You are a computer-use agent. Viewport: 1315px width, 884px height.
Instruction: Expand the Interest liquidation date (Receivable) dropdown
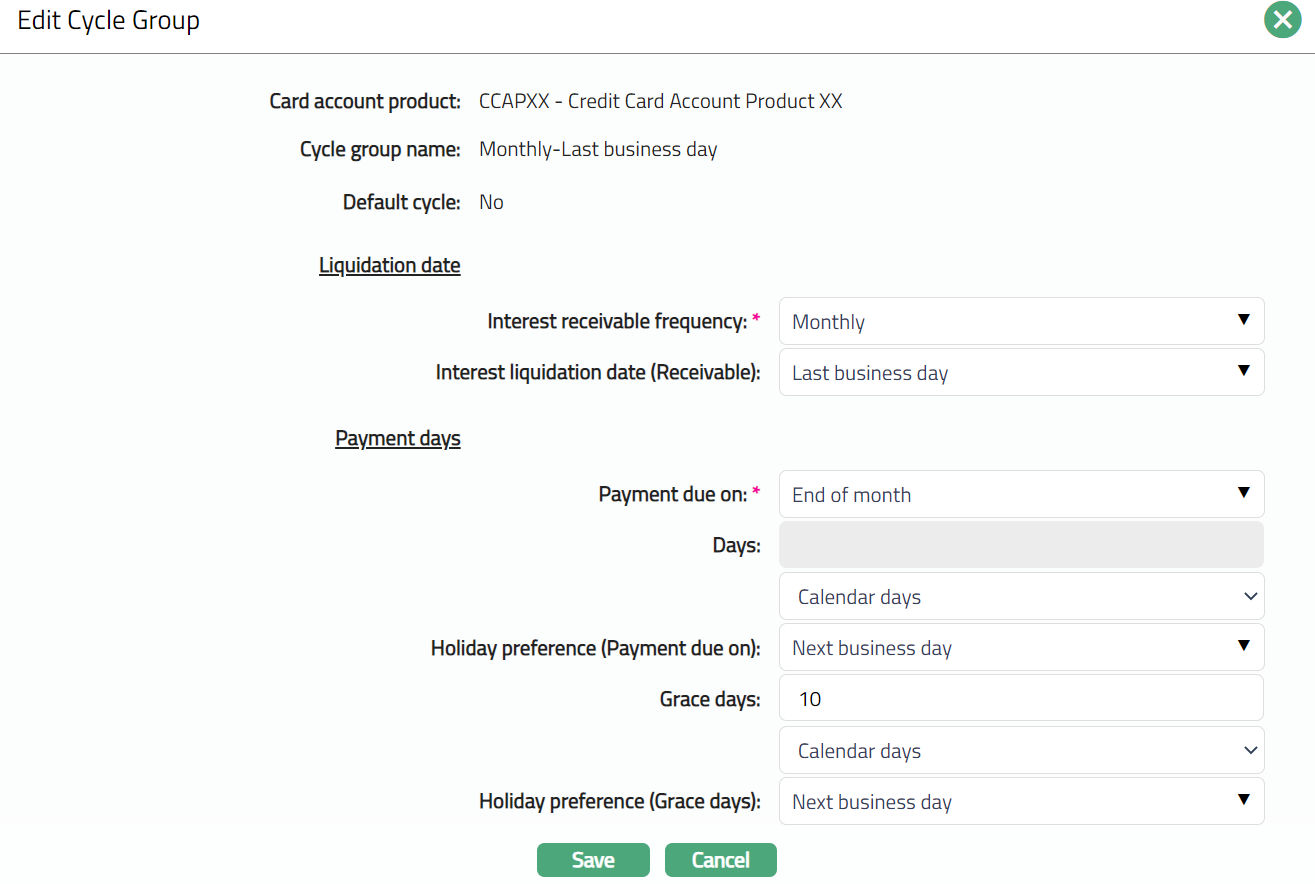tap(1021, 373)
